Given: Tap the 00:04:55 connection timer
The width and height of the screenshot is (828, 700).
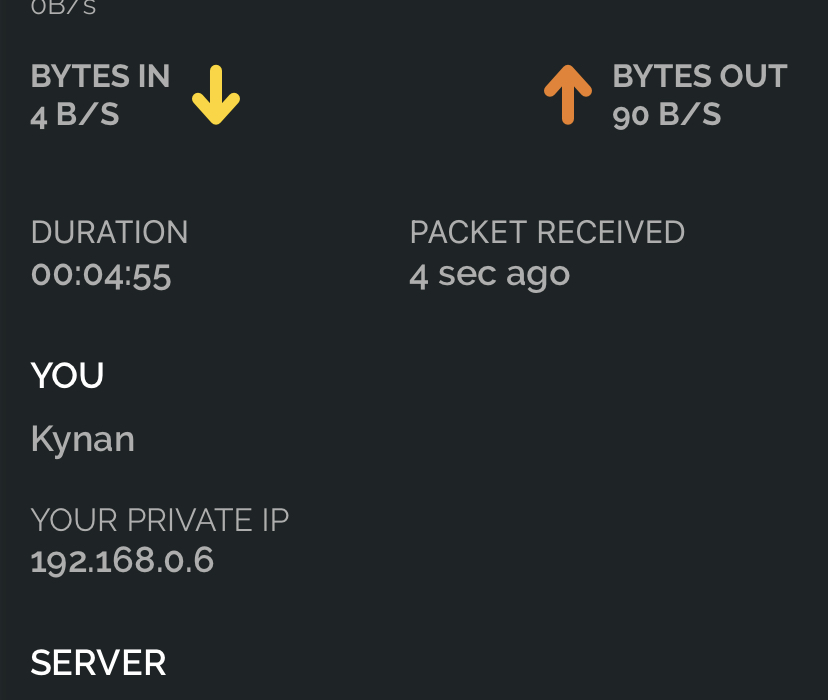Looking at the screenshot, I should pos(101,274).
